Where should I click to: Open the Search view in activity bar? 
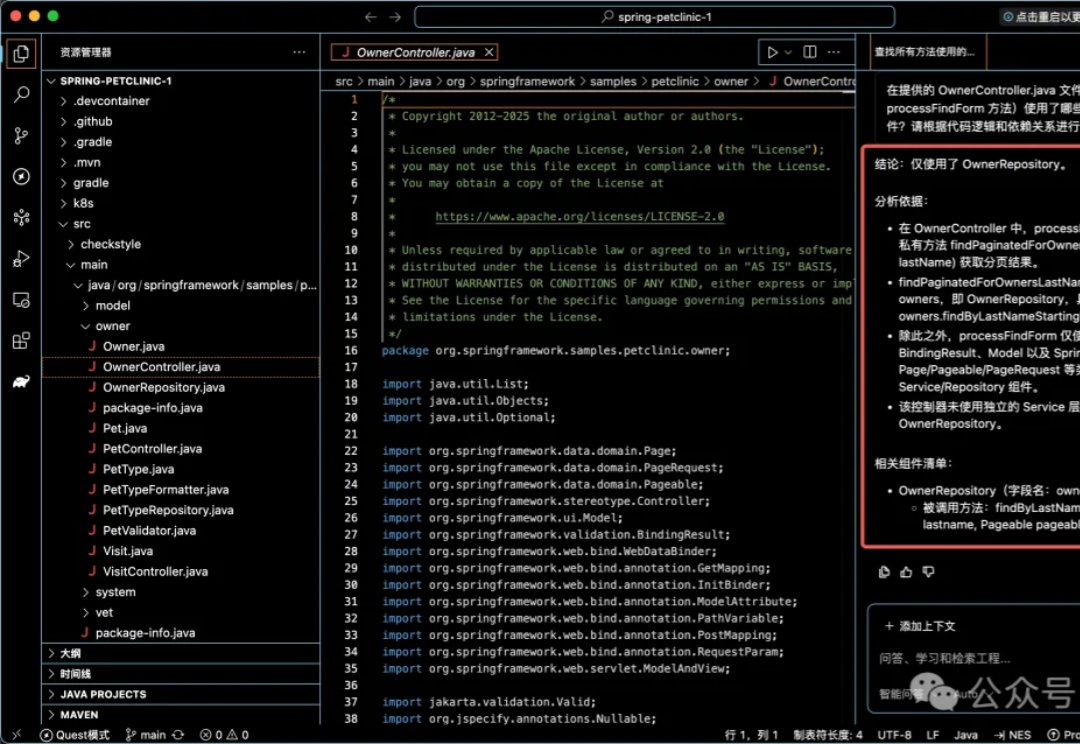[21, 95]
